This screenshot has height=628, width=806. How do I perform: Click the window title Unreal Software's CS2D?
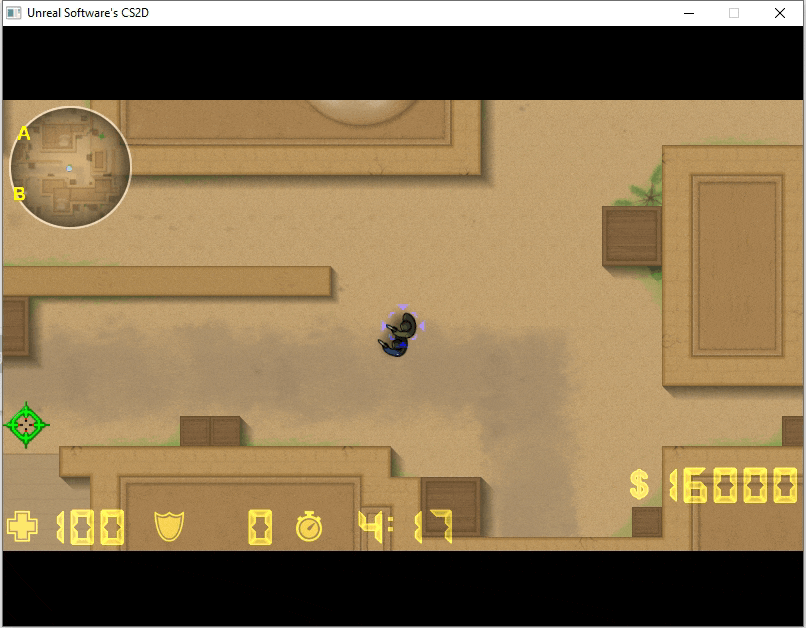[x=88, y=13]
